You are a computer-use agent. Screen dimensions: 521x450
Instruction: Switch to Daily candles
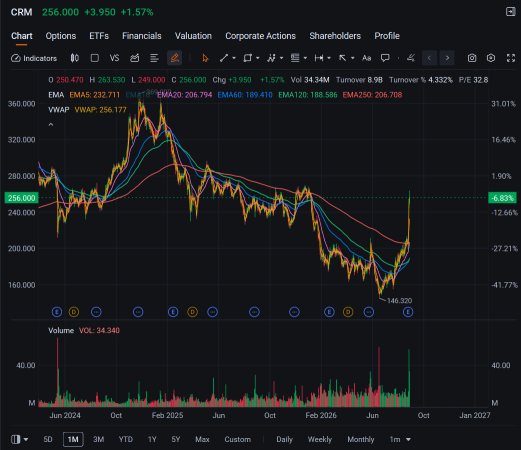pyautogui.click(x=284, y=440)
